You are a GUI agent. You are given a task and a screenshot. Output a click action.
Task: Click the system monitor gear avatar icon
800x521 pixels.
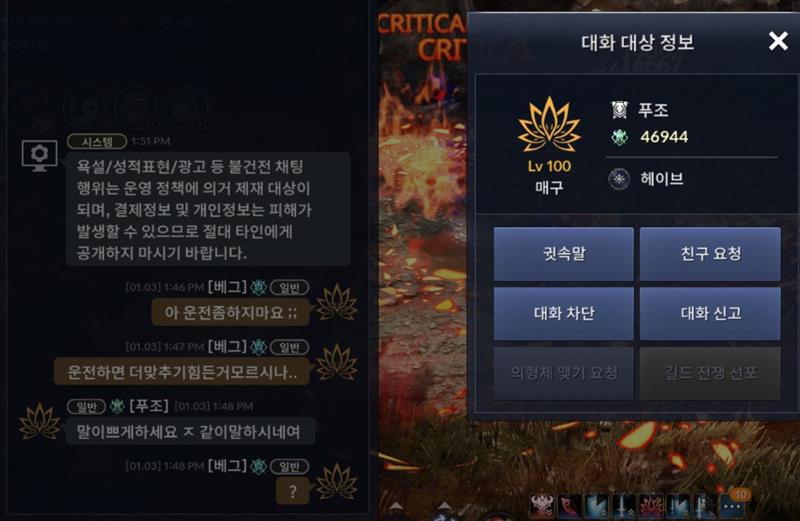tap(39, 155)
